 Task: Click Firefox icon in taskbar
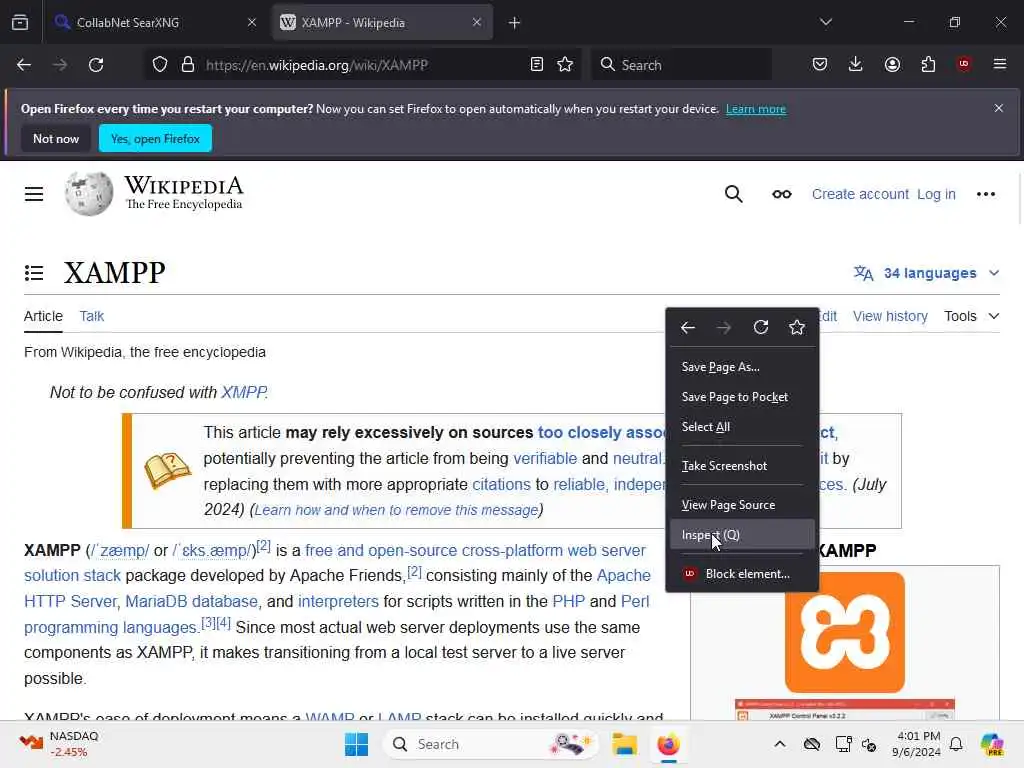(x=668, y=744)
